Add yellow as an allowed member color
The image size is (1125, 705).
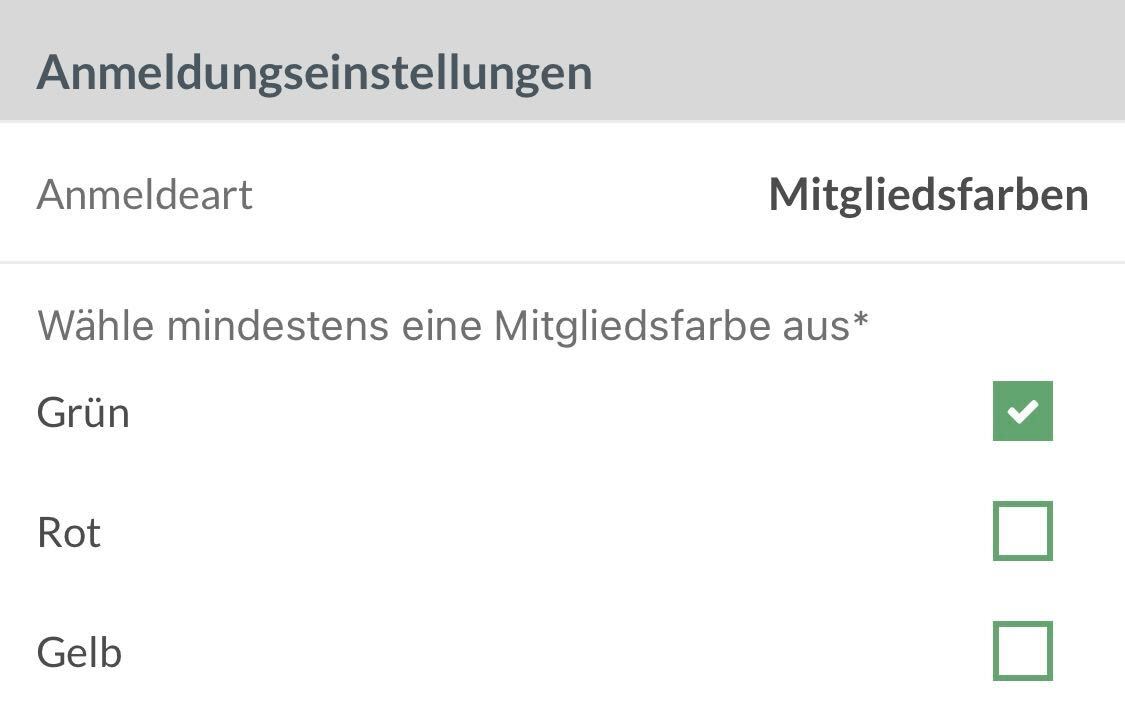1022,651
